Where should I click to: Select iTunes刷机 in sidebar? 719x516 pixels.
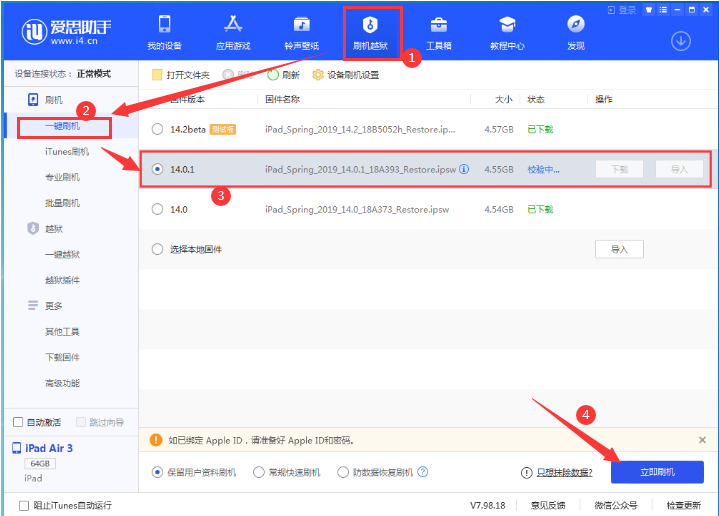[67, 151]
